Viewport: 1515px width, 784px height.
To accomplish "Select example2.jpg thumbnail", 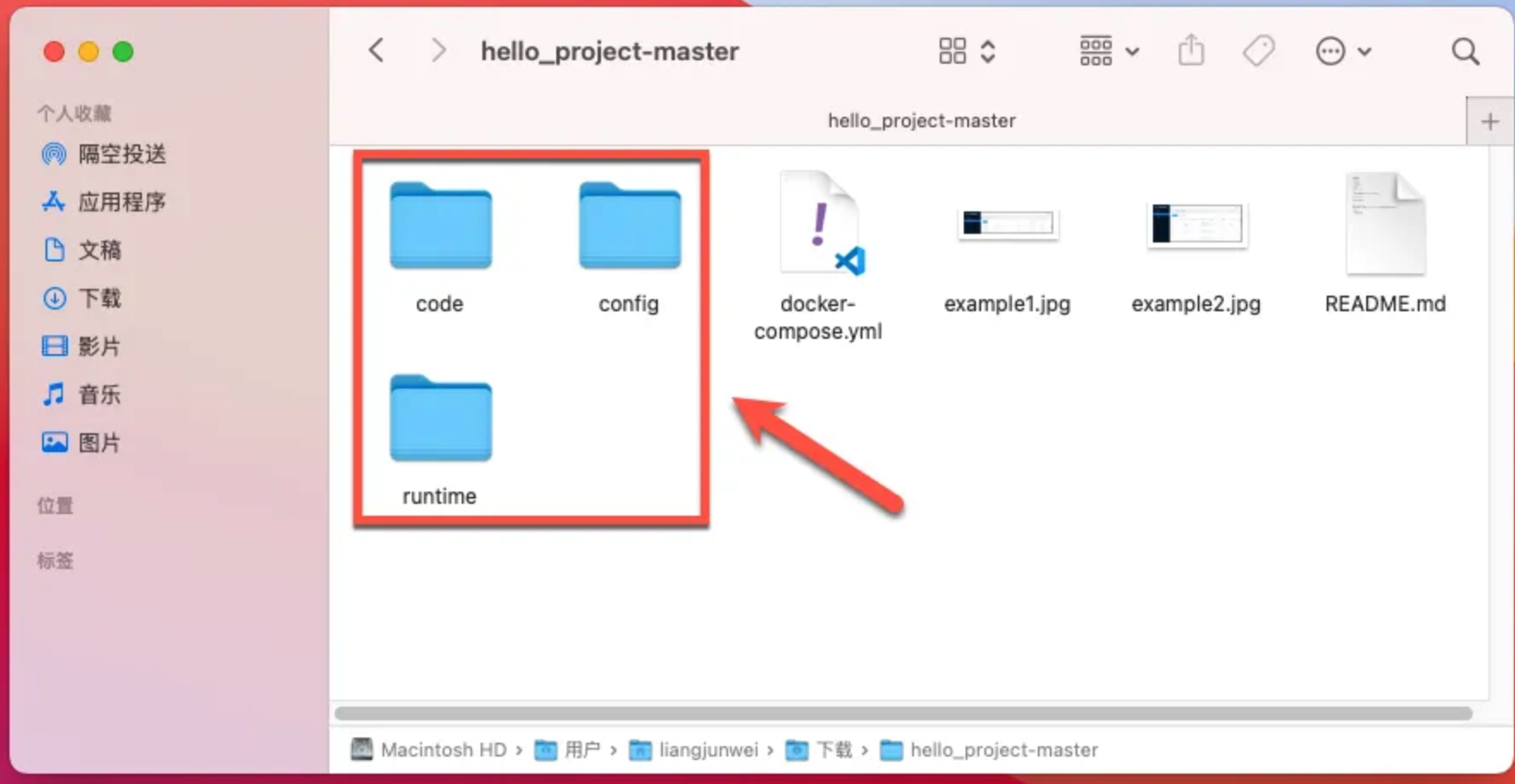I will [1196, 225].
